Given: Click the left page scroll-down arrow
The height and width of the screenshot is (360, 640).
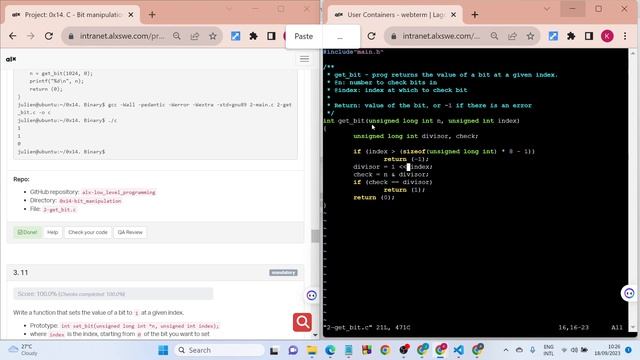Looking at the screenshot, I should 315,335.
